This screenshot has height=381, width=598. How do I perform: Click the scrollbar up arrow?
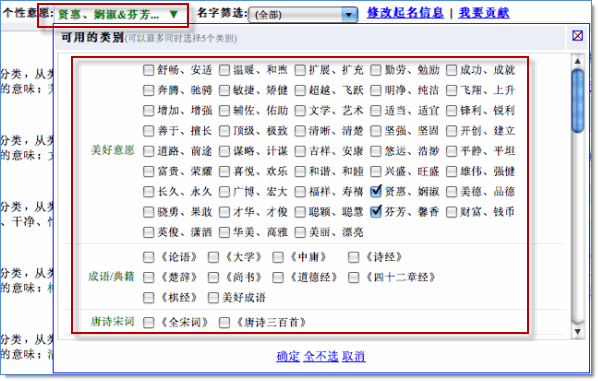click(x=577, y=61)
